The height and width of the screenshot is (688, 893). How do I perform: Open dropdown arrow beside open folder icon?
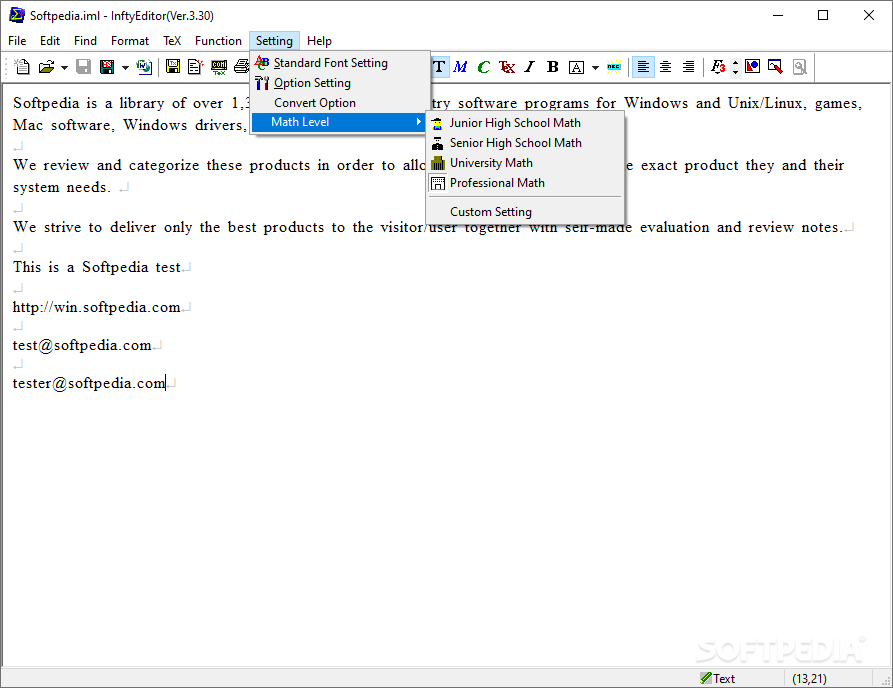point(64,67)
